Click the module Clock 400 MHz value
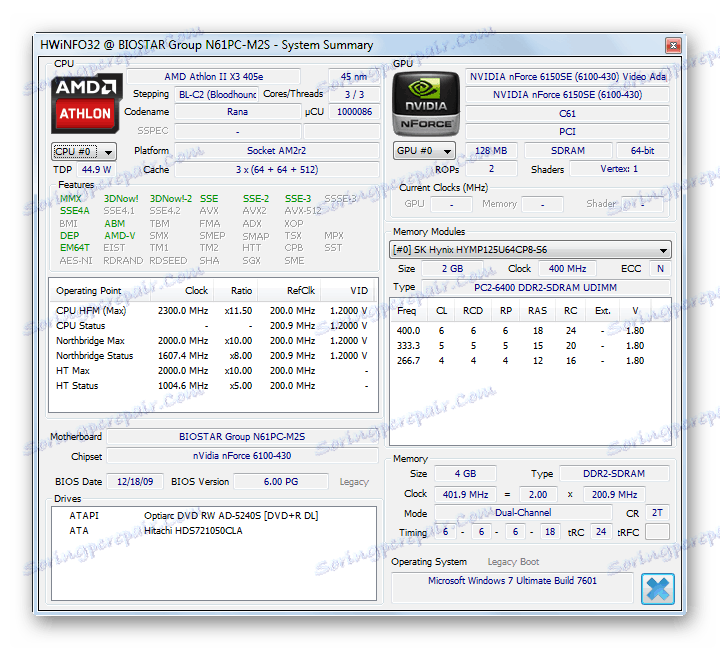This screenshot has width=720, height=649. [x=567, y=269]
